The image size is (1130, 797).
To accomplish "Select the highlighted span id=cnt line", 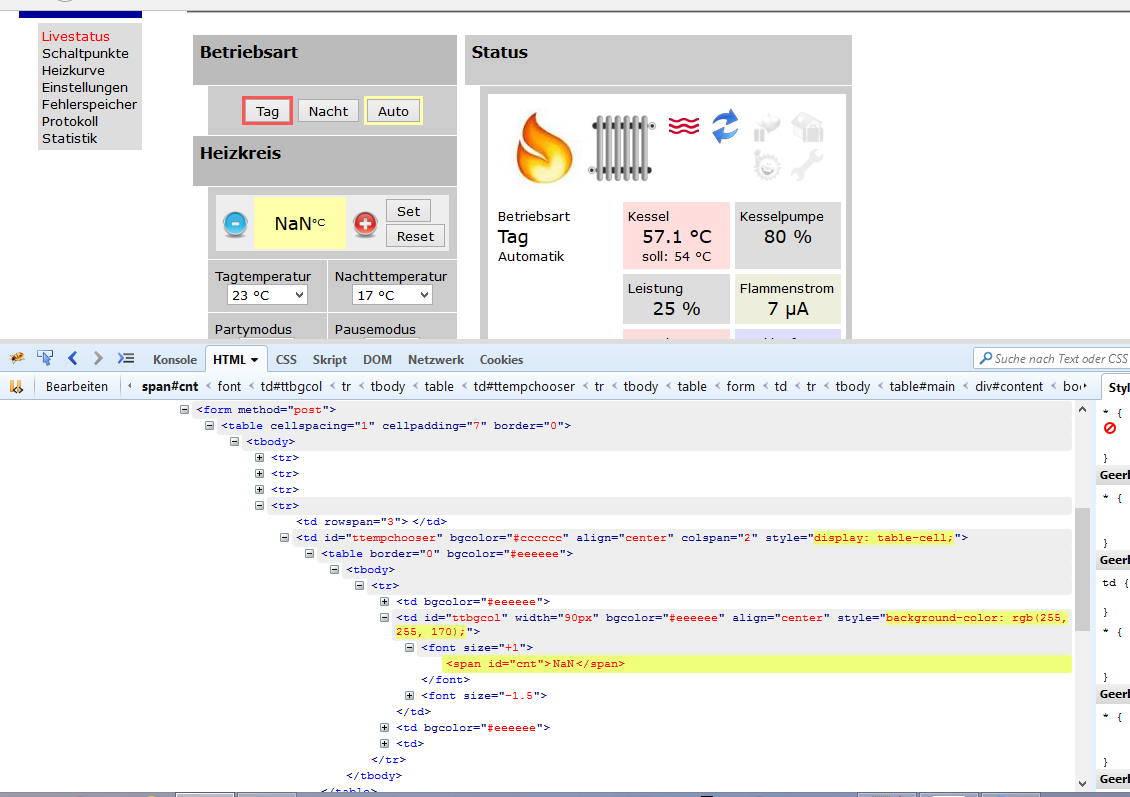I will pos(757,664).
